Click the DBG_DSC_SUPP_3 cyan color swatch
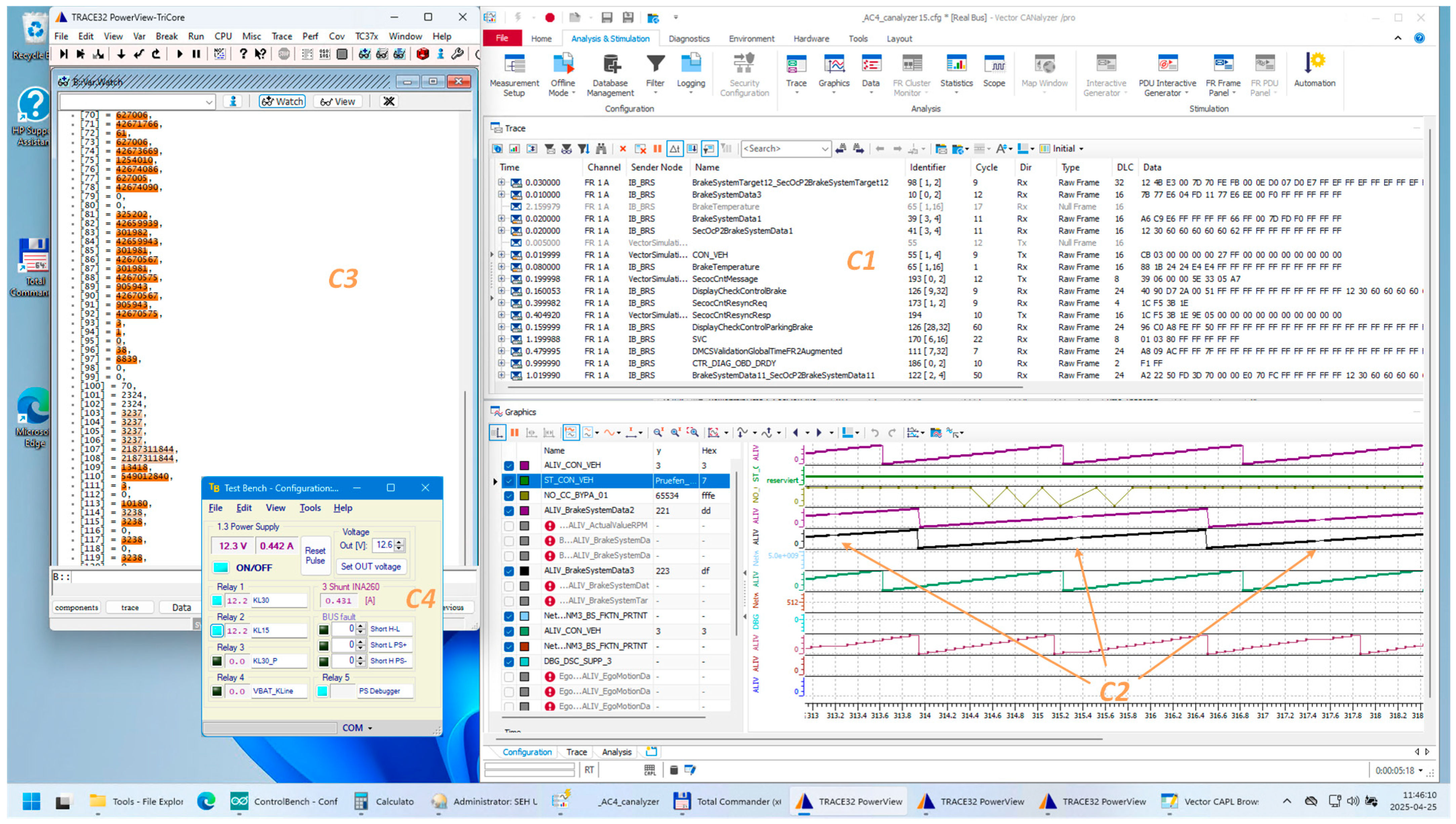Image resolution: width=1456 pixels, height=824 pixels. click(524, 662)
